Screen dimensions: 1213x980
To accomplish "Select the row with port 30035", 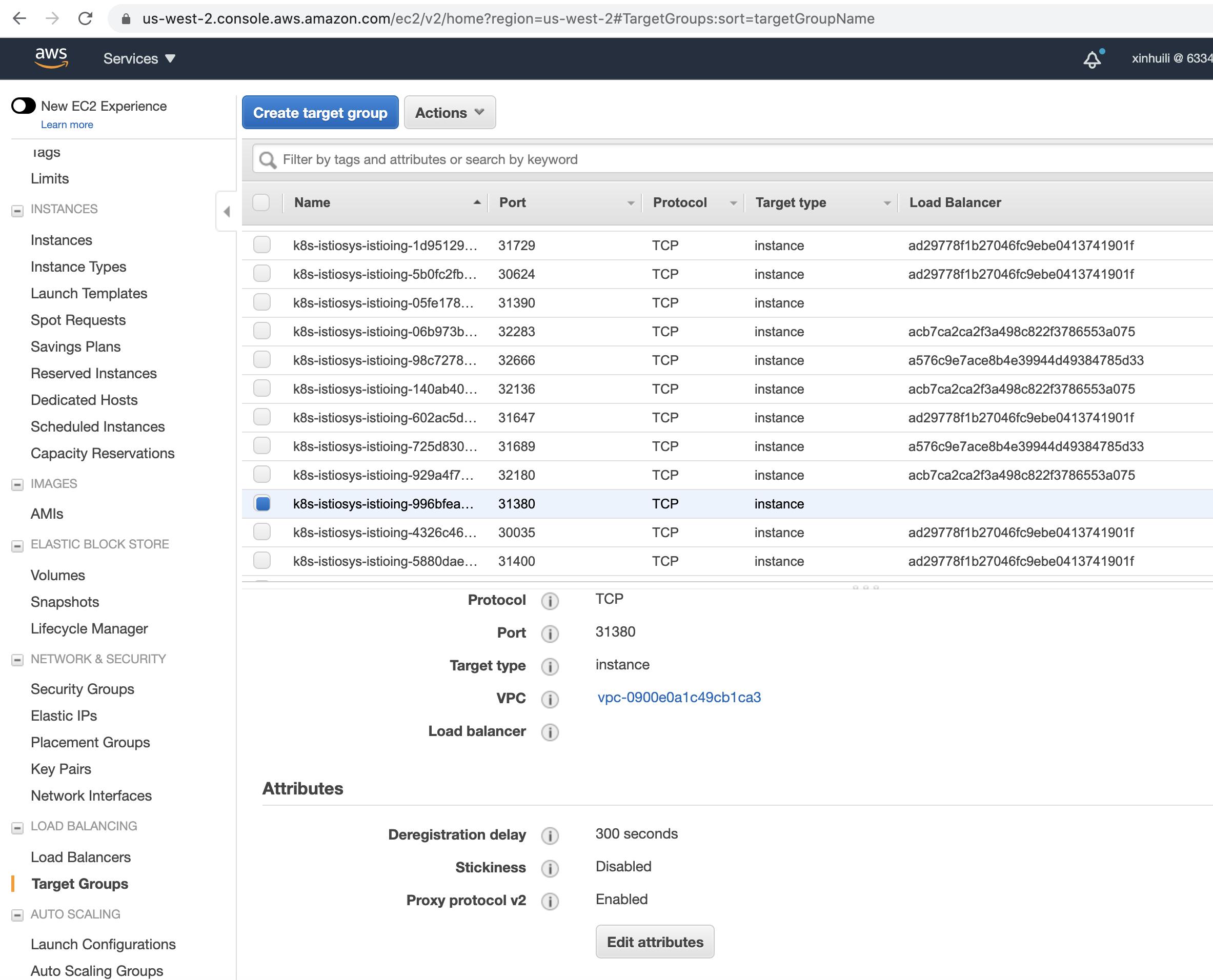I will 727,533.
